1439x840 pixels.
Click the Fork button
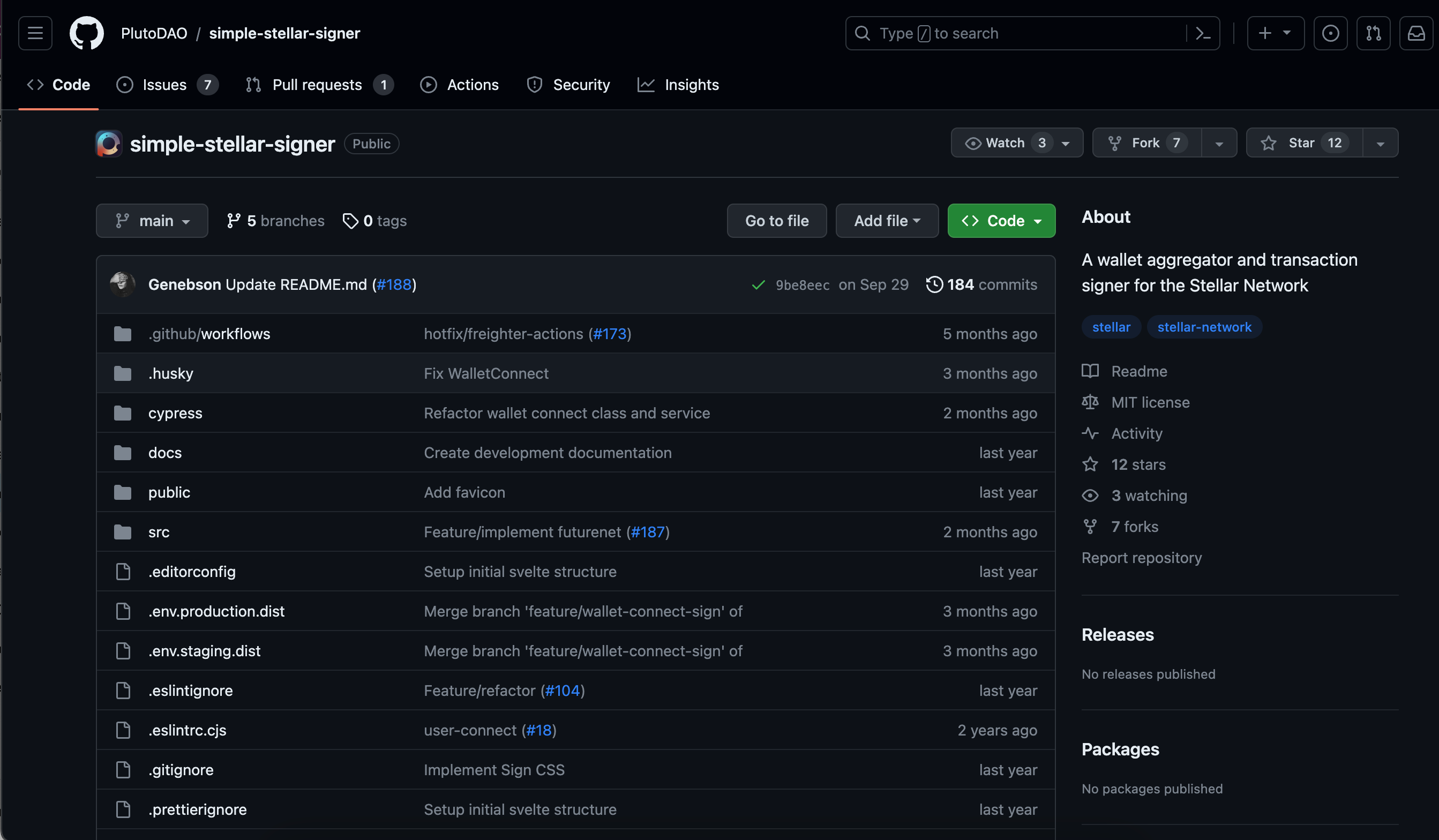[1146, 142]
